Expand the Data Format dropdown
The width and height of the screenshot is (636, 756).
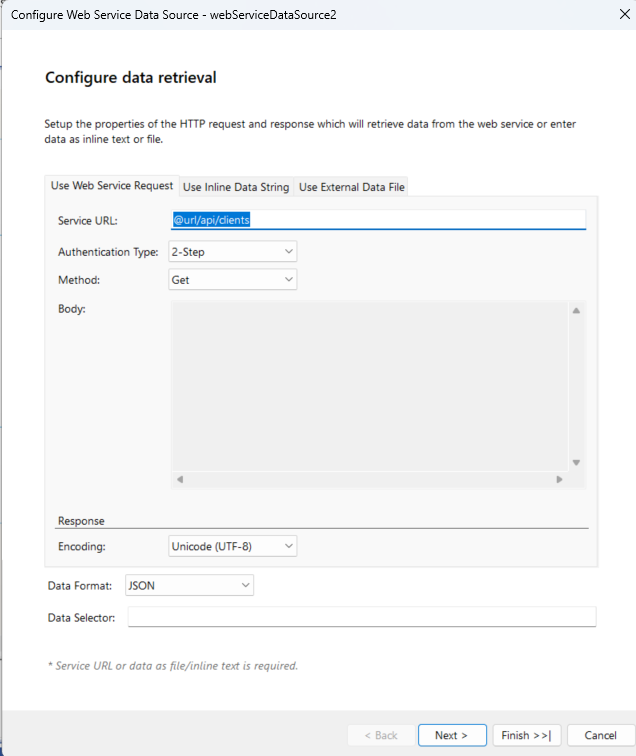[x=190, y=585]
